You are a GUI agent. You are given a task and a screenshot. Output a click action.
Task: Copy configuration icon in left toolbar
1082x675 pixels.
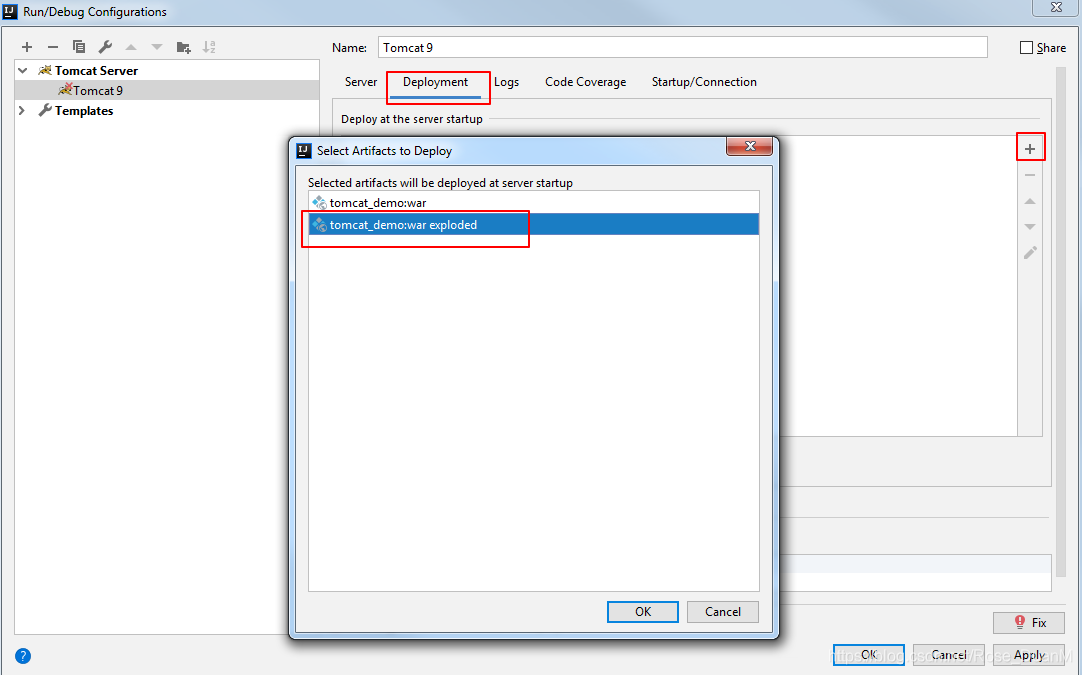pyautogui.click(x=79, y=47)
